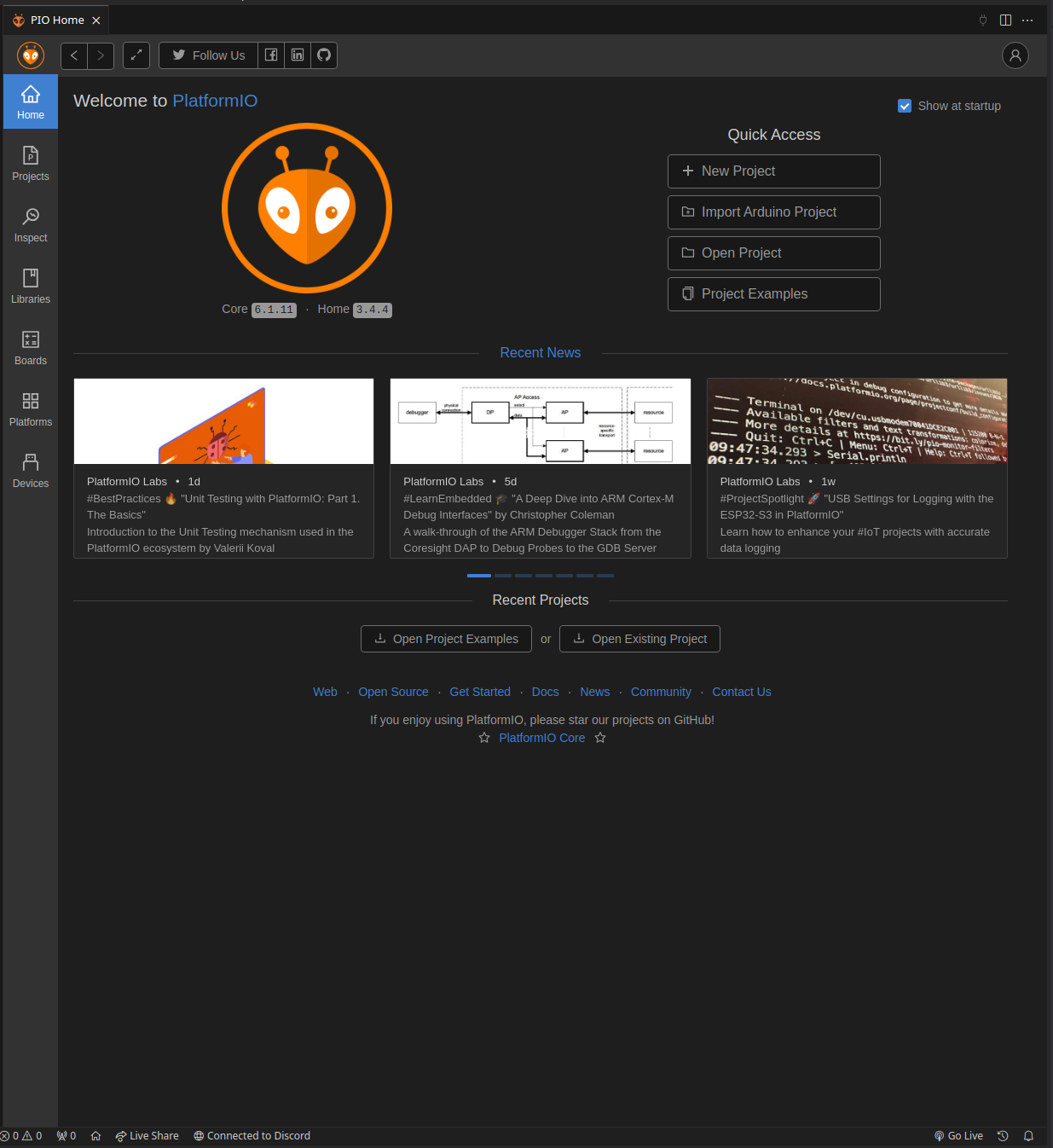Click the GitHub icon in toolbar
The image size is (1053, 1148).
(324, 55)
